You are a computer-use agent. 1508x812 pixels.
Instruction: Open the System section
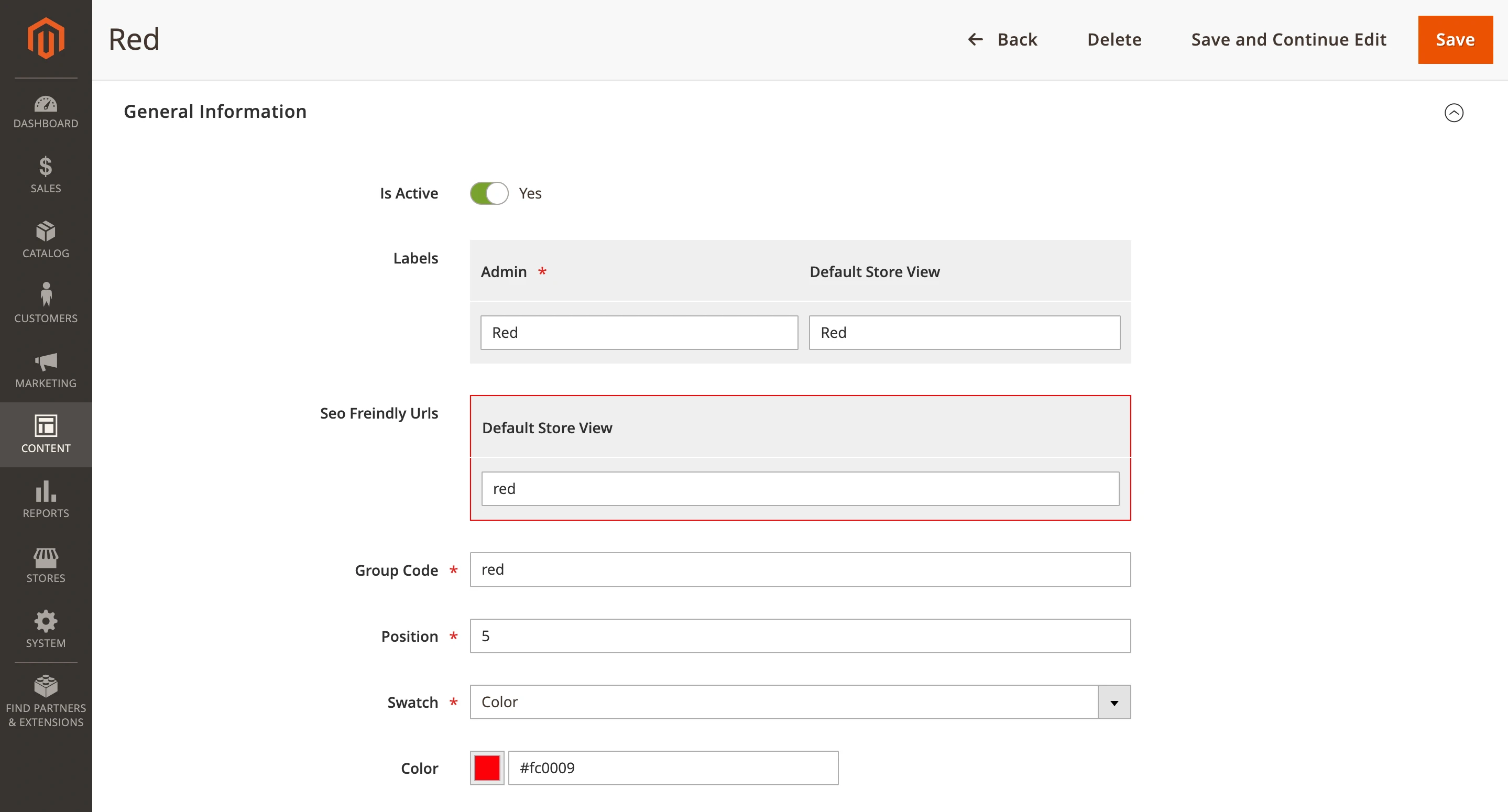point(46,629)
